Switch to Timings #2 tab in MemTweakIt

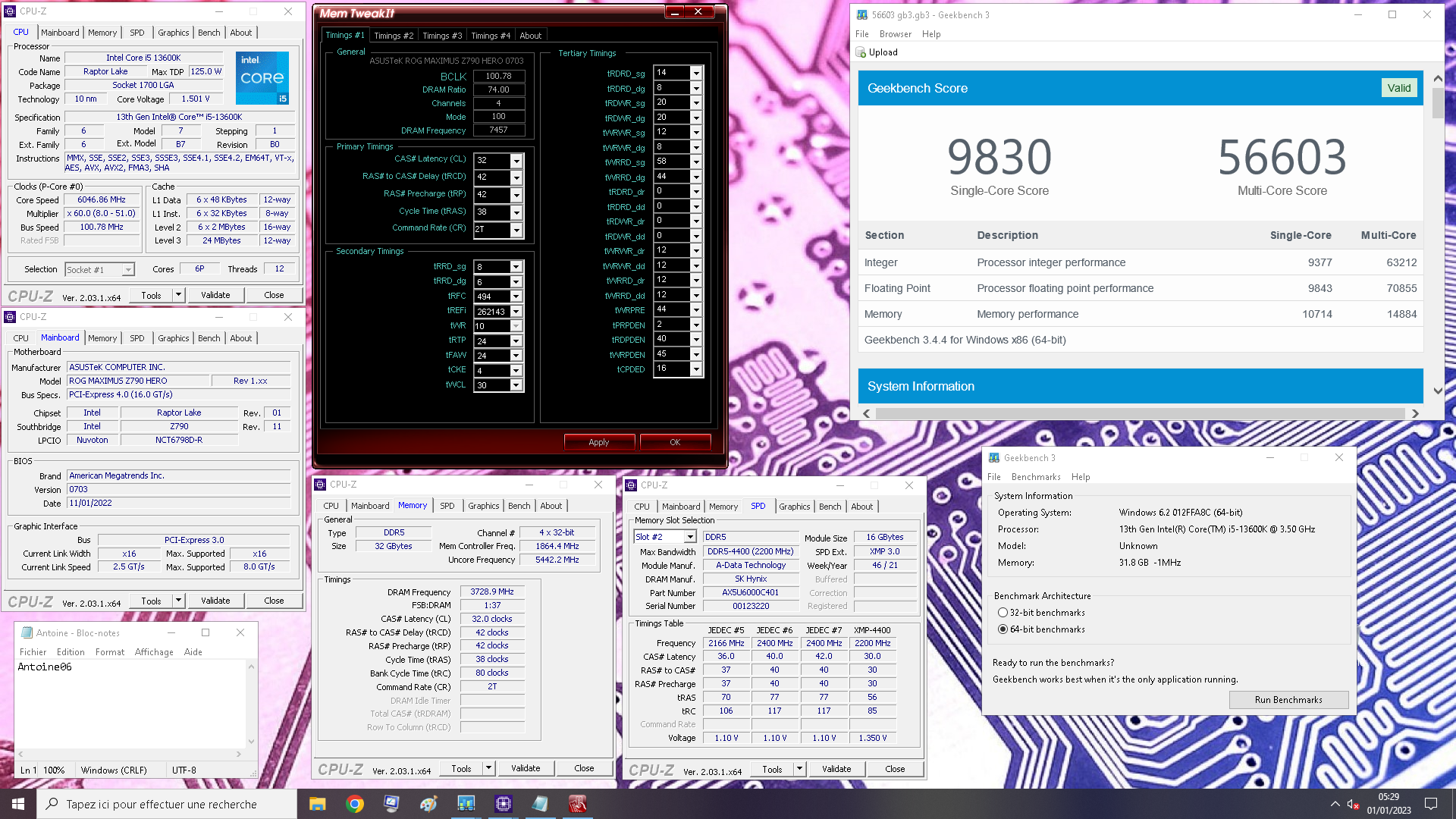pos(394,36)
